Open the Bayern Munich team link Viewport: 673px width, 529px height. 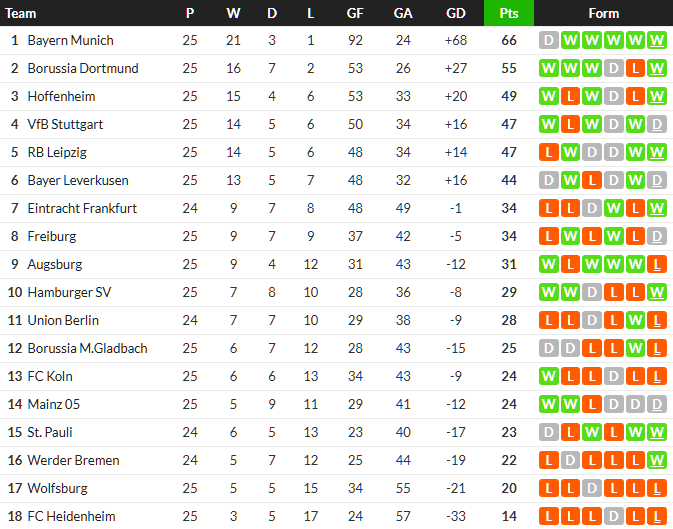pyautogui.click(x=70, y=41)
